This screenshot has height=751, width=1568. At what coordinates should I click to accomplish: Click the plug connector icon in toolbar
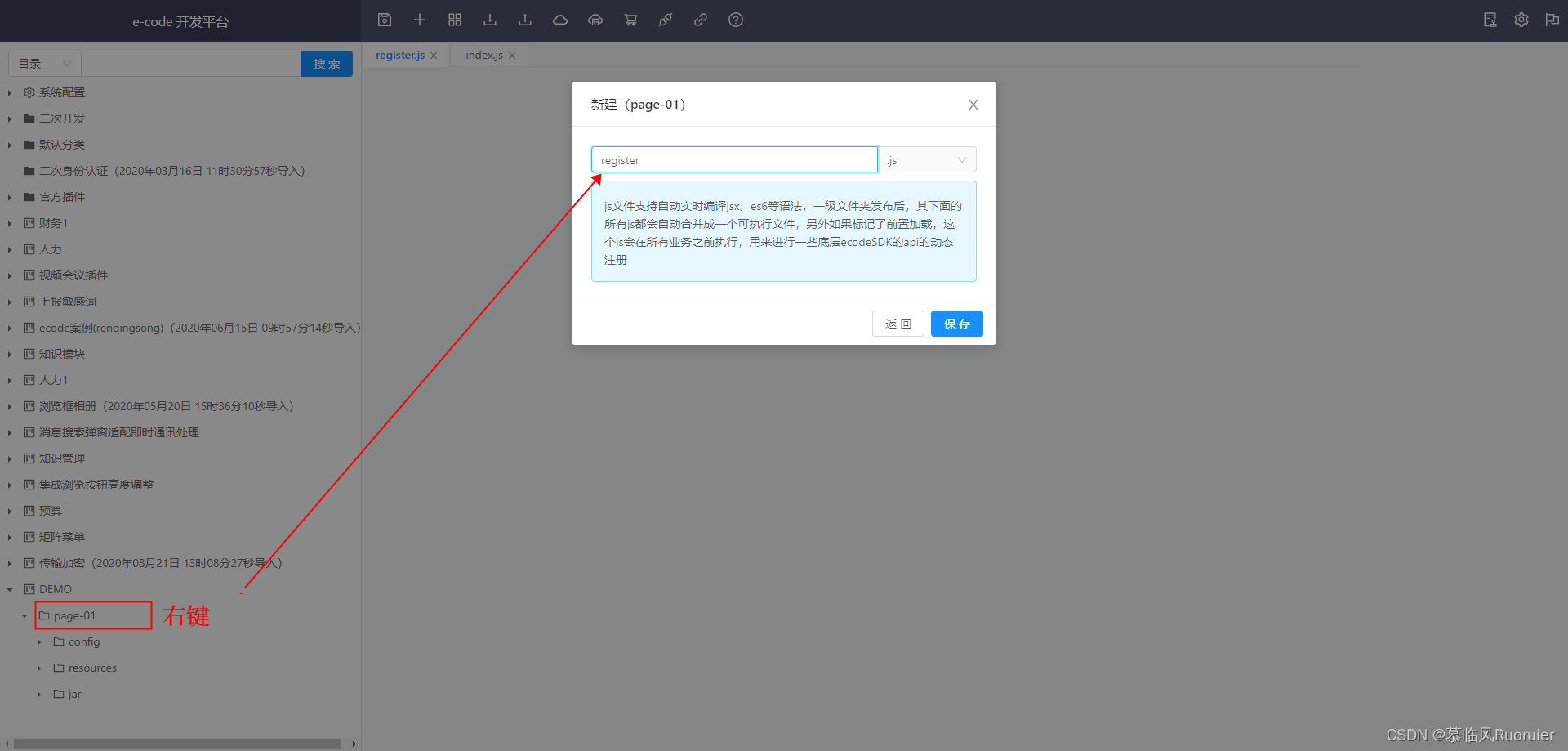(x=666, y=20)
